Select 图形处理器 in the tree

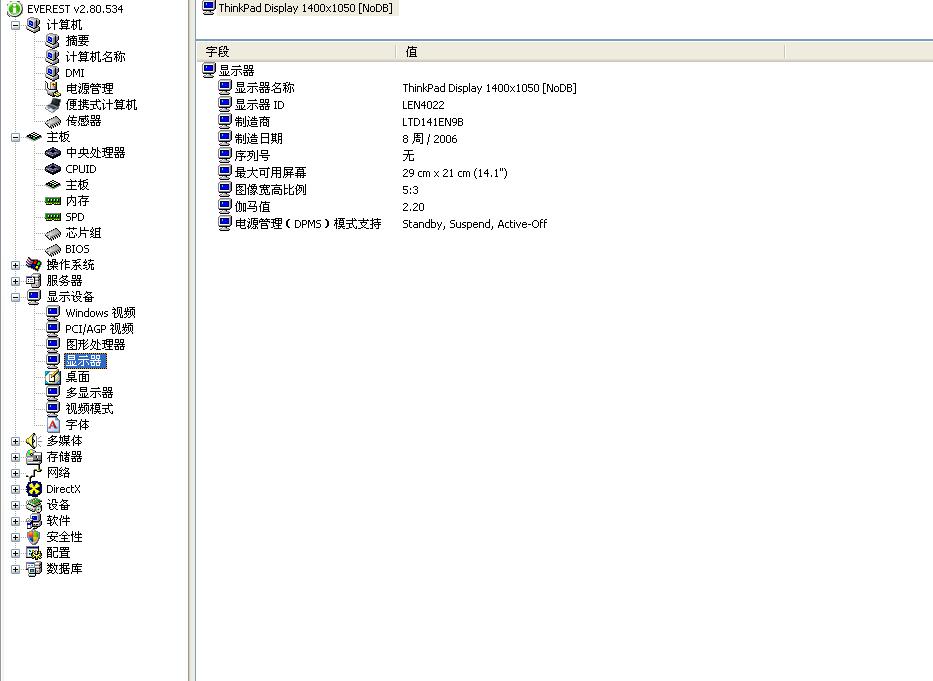click(x=95, y=345)
